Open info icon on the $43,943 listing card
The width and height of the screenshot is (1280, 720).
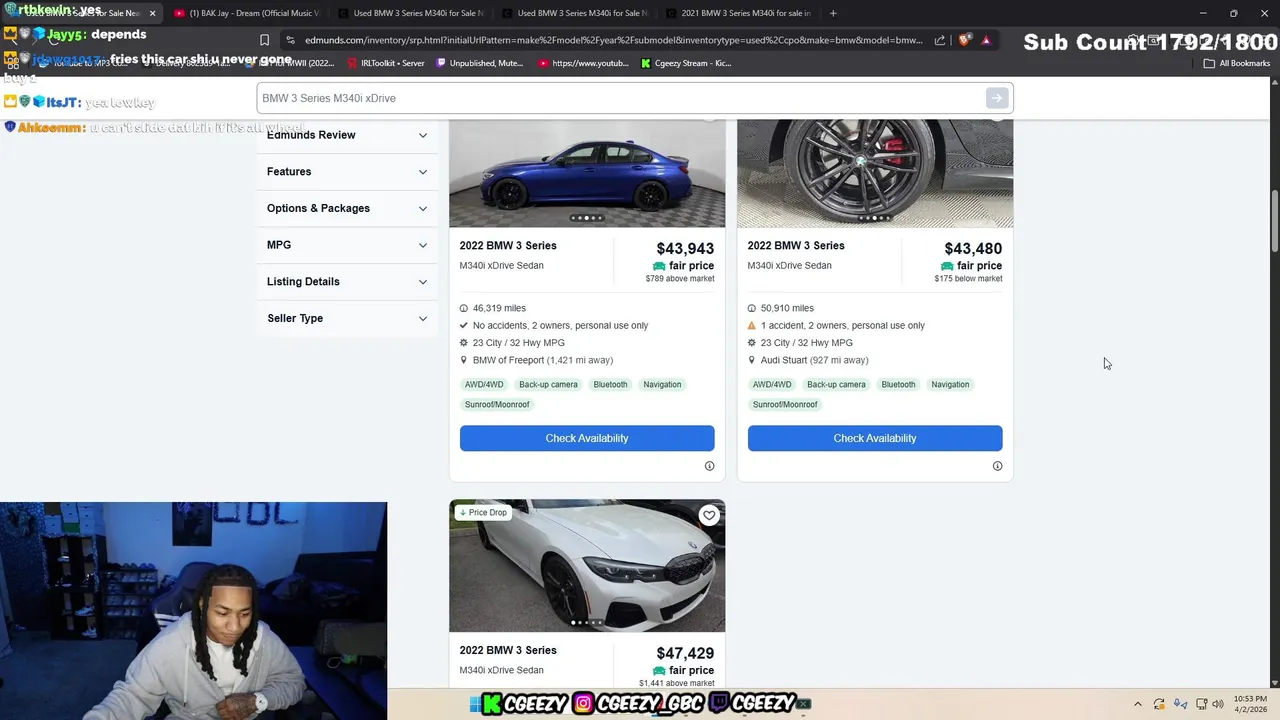pos(709,466)
